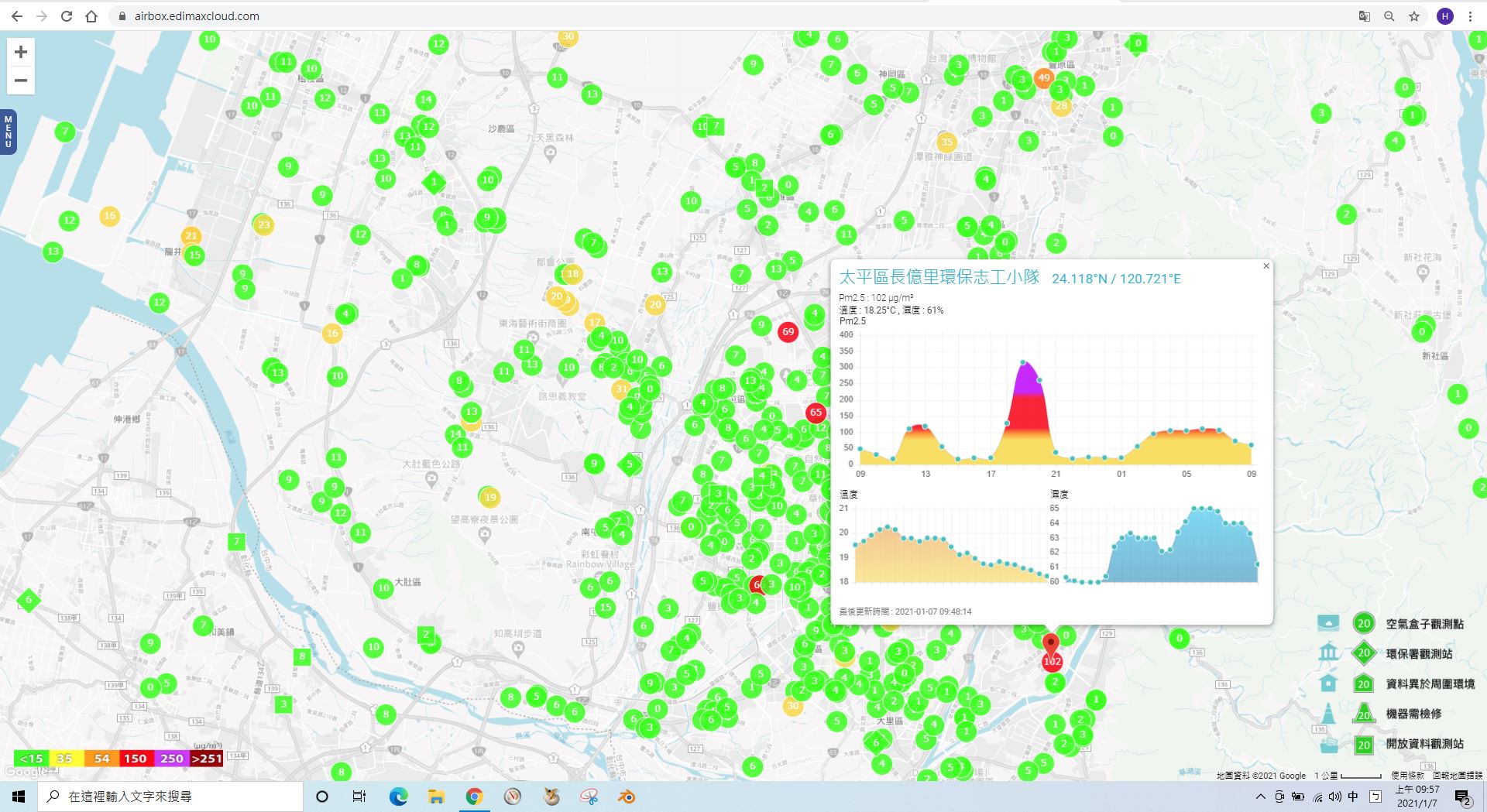Open the notification center icon
Image resolution: width=1487 pixels, height=812 pixels.
1463,797
